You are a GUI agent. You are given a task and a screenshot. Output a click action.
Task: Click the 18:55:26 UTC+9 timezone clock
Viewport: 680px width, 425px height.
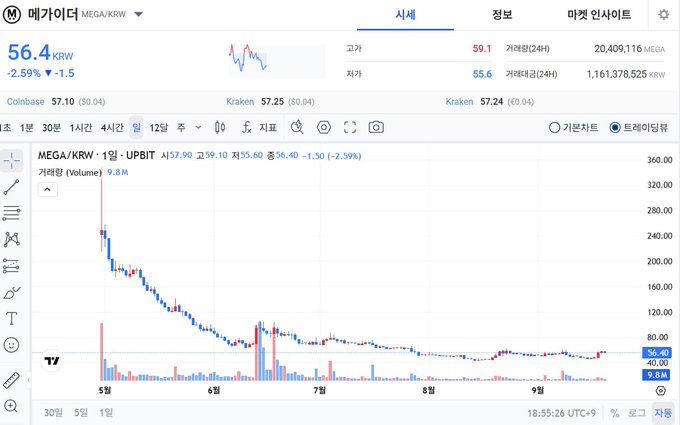(562, 413)
